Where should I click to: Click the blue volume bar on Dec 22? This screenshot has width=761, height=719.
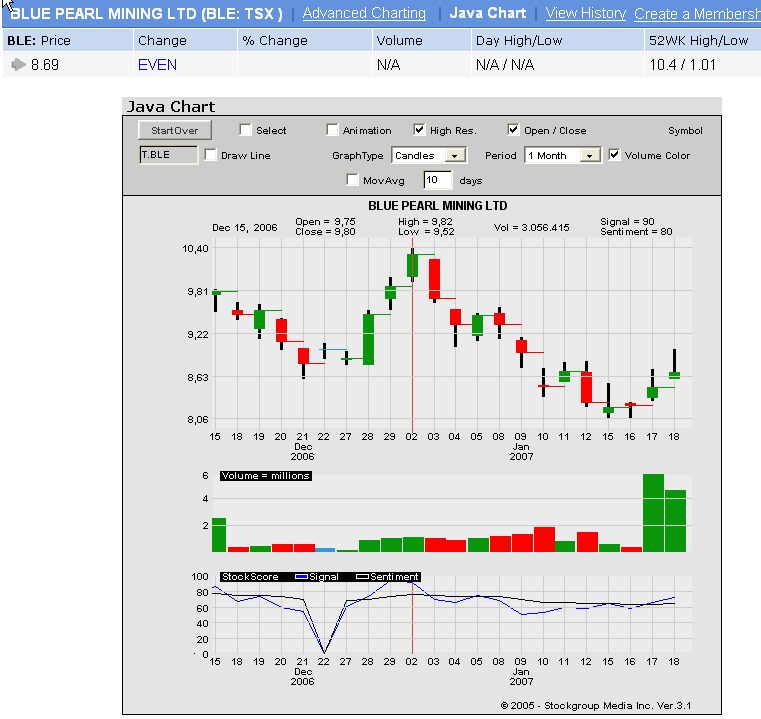click(x=325, y=550)
